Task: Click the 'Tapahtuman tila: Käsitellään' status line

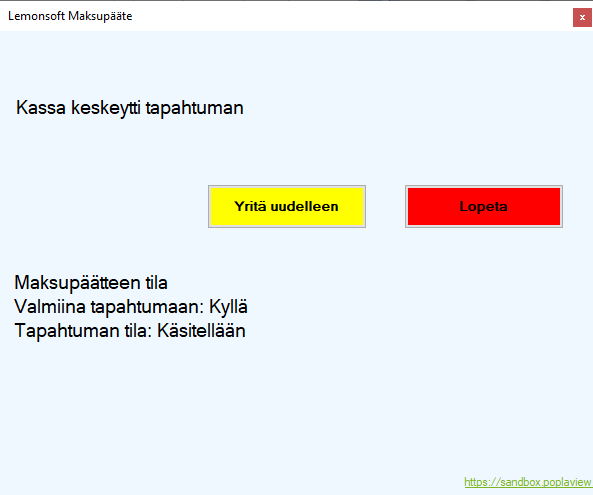Action: [x=130, y=331]
